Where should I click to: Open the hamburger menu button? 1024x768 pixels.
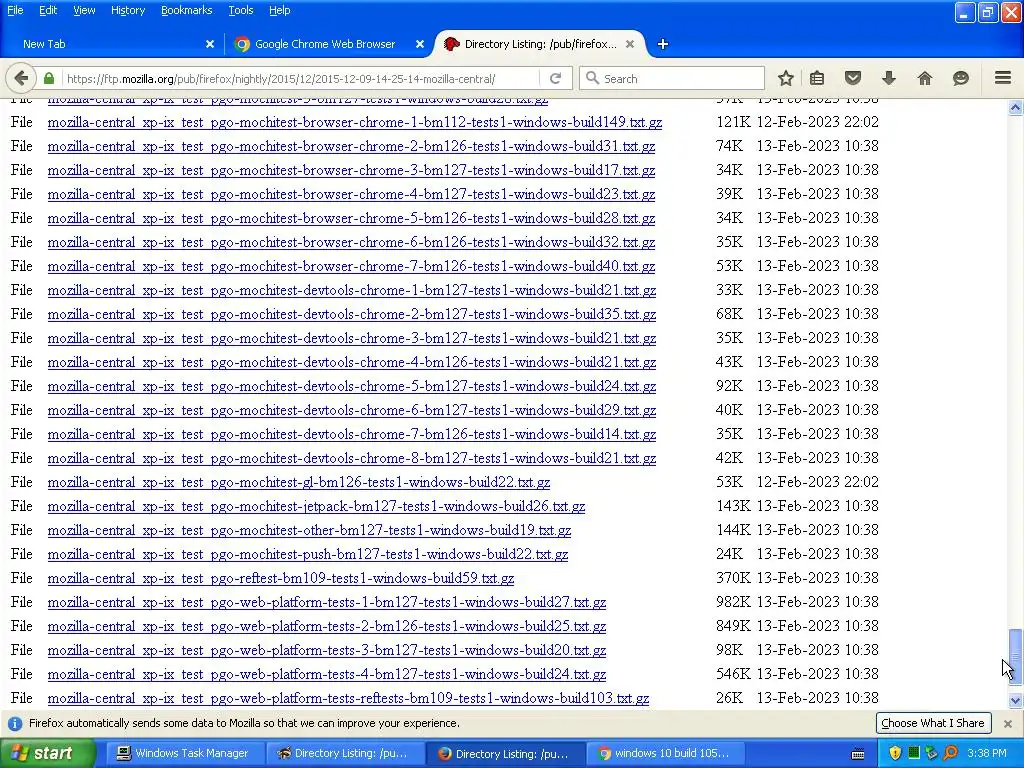click(x=1003, y=78)
